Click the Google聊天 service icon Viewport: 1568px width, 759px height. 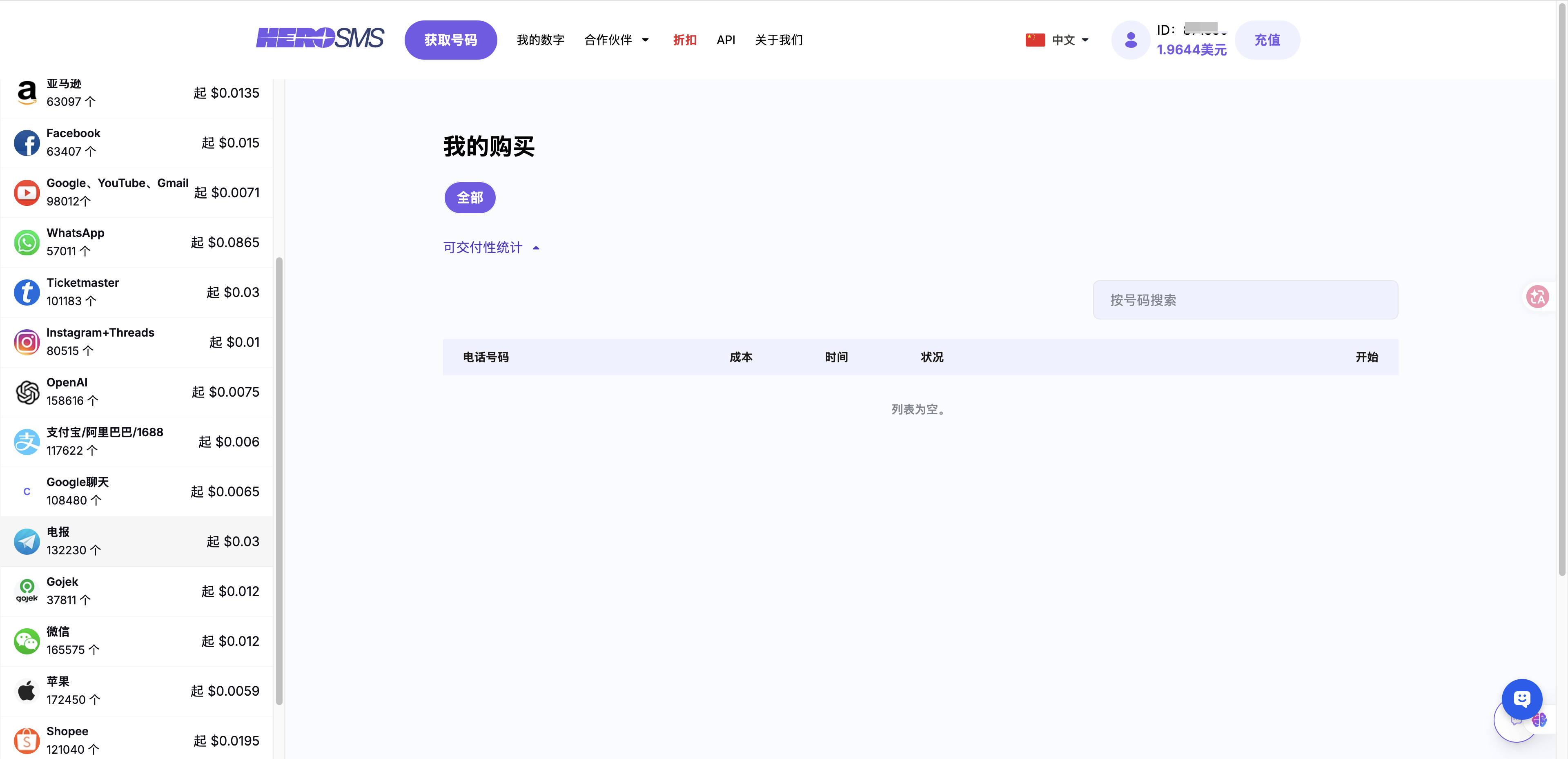click(x=27, y=491)
